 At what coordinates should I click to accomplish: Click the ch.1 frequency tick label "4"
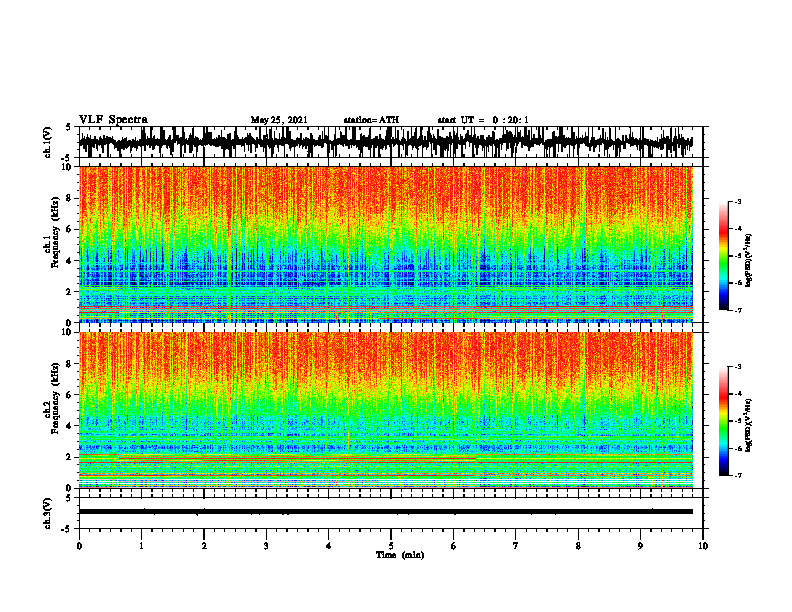[x=70, y=261]
